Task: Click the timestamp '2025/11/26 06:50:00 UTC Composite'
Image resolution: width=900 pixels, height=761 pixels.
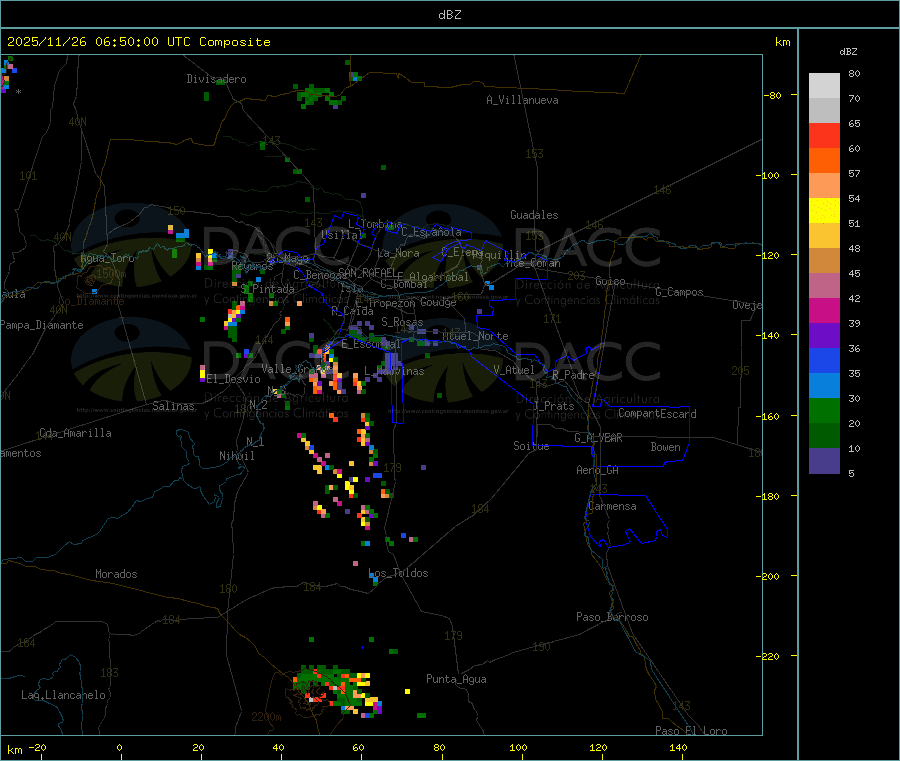Action: pos(138,42)
